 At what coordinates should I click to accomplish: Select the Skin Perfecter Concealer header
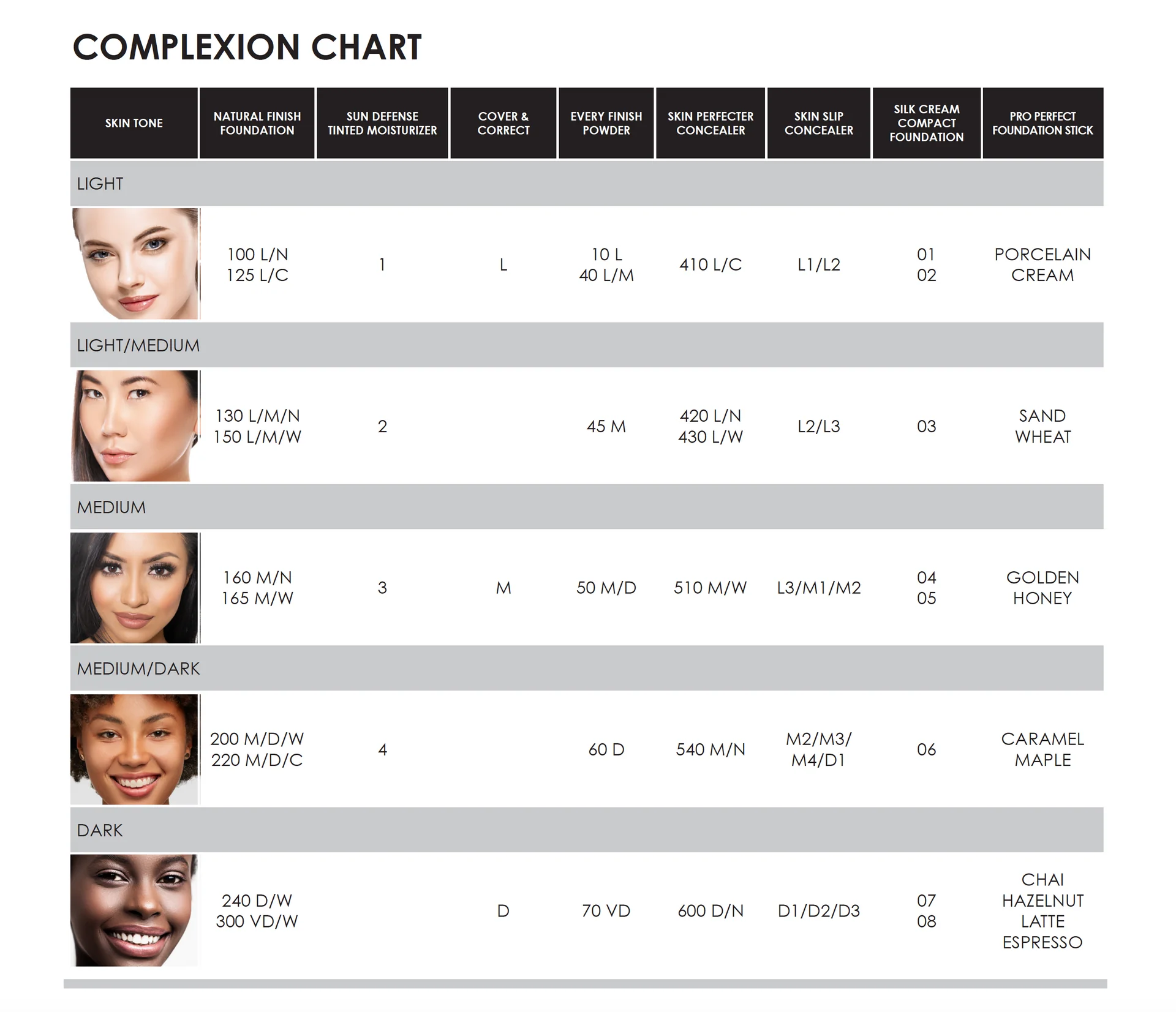[710, 123]
